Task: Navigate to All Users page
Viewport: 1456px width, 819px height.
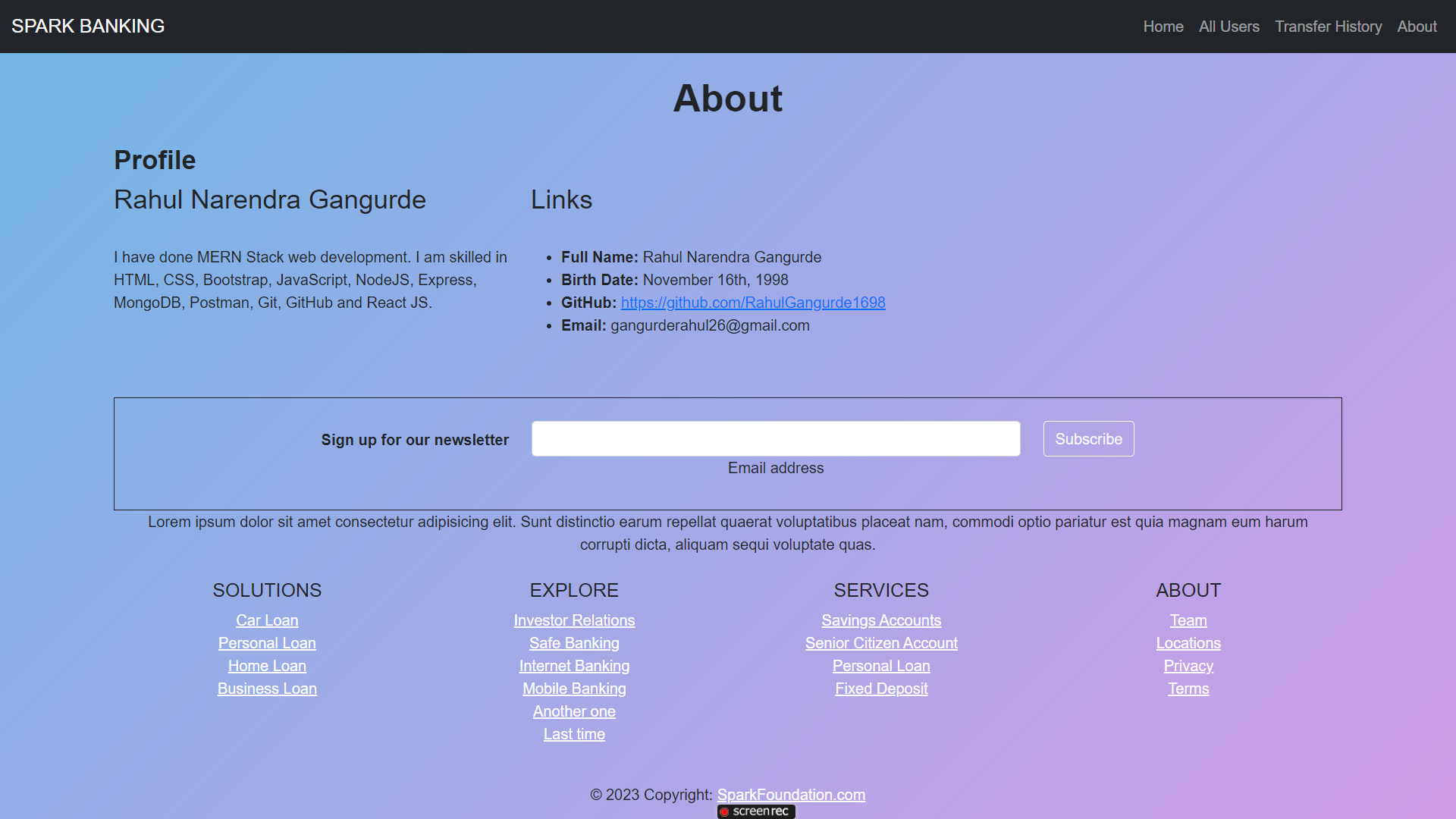Action: click(1228, 26)
